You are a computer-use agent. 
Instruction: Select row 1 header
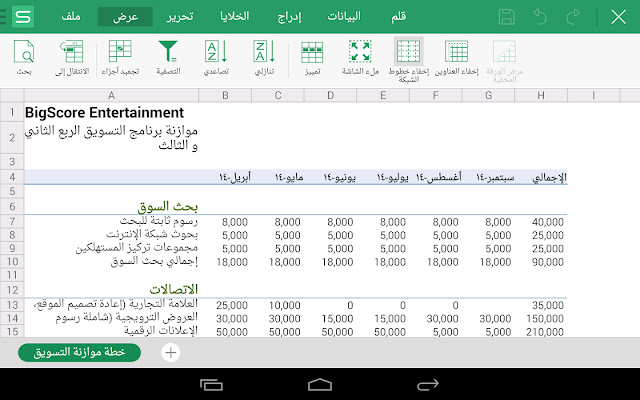(12, 112)
